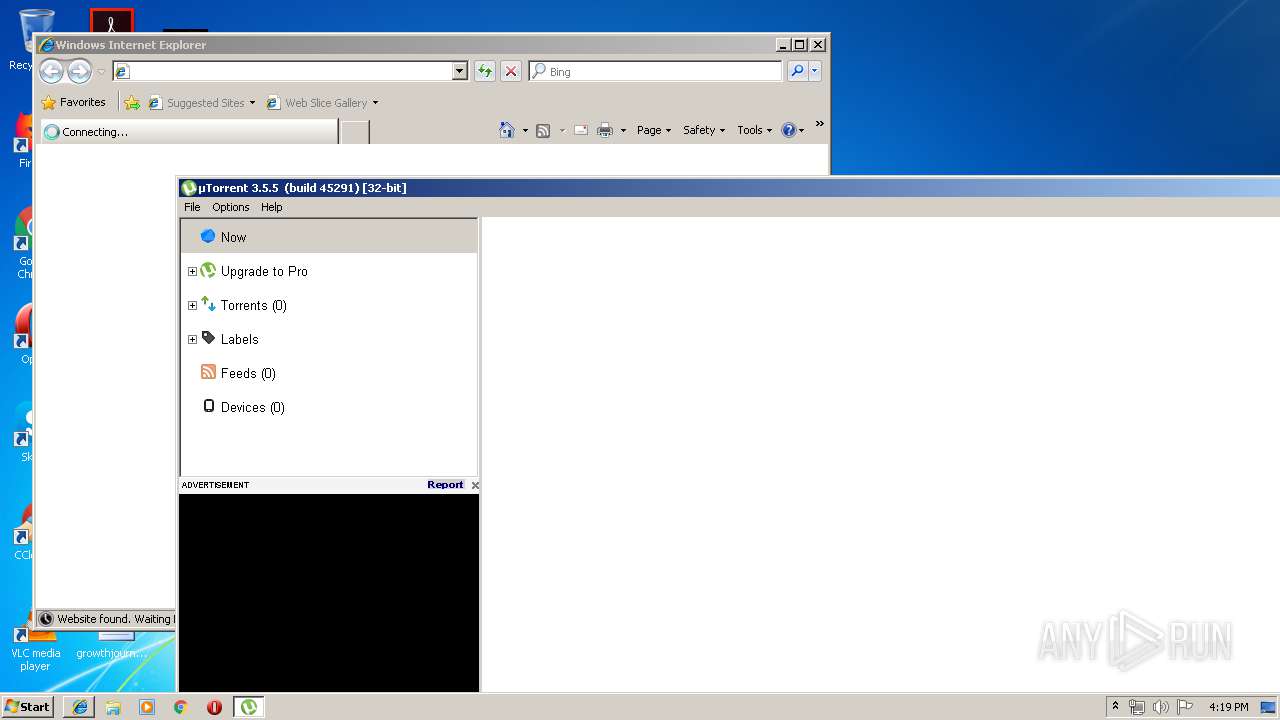Expand the Labels tree node
The image size is (1280, 720).
coord(192,339)
